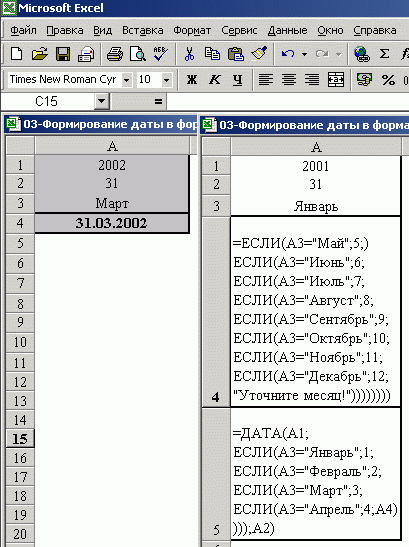The width and height of the screenshot is (409, 547).
Task: Open the Файл menu
Action: [23, 30]
